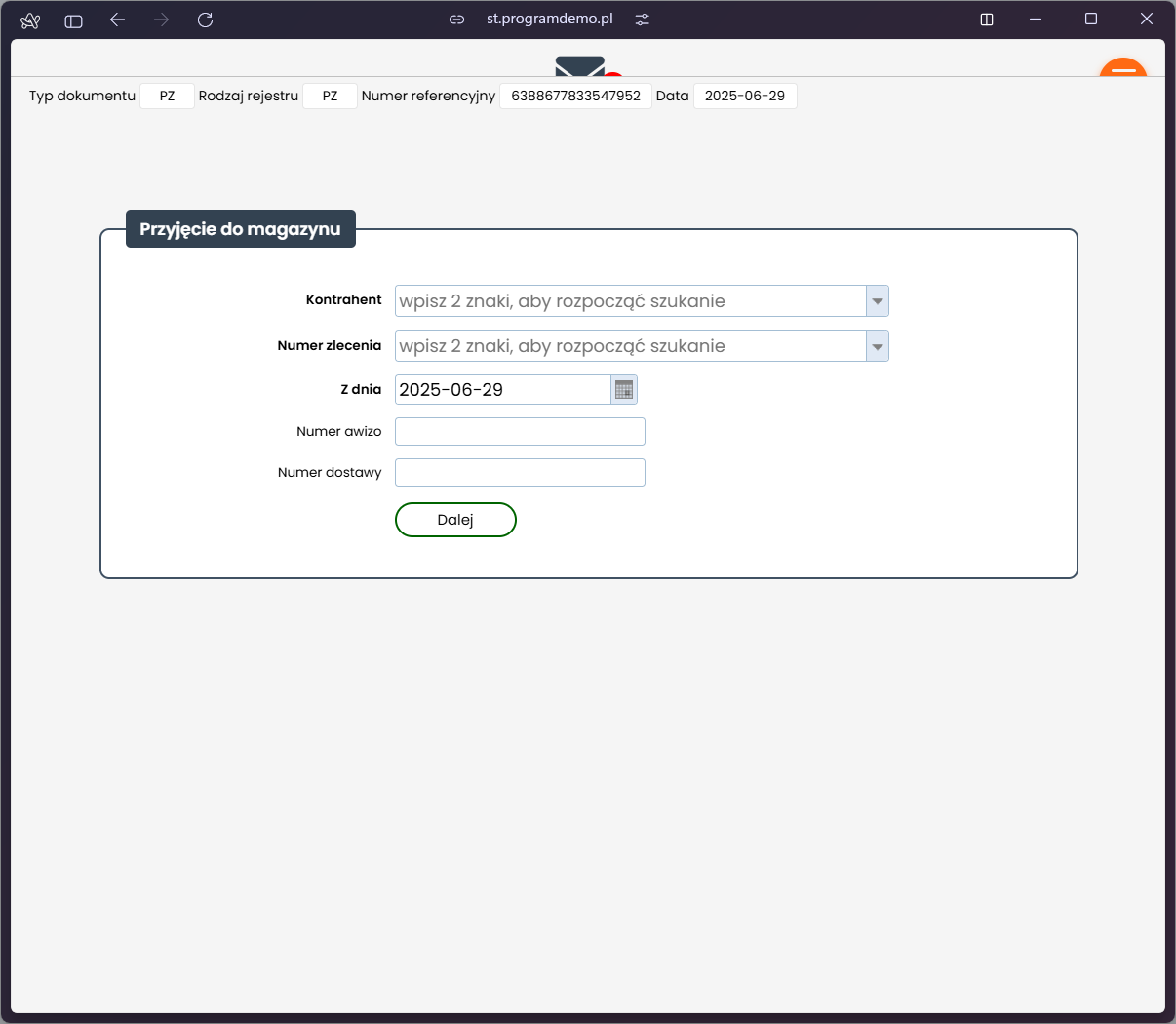Go back to the previous page
1176x1024 pixels.
coord(118,20)
